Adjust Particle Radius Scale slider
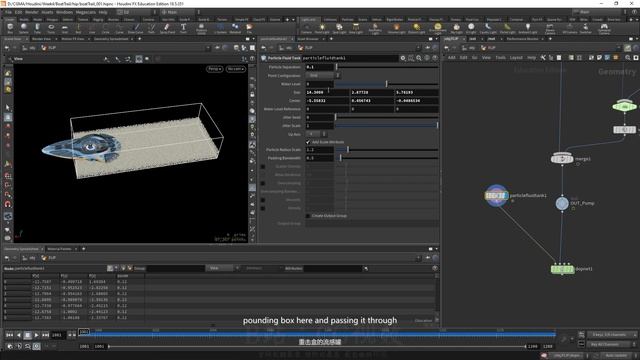Image resolution: width=640 pixels, height=360 pixels. pyautogui.click(x=387, y=150)
